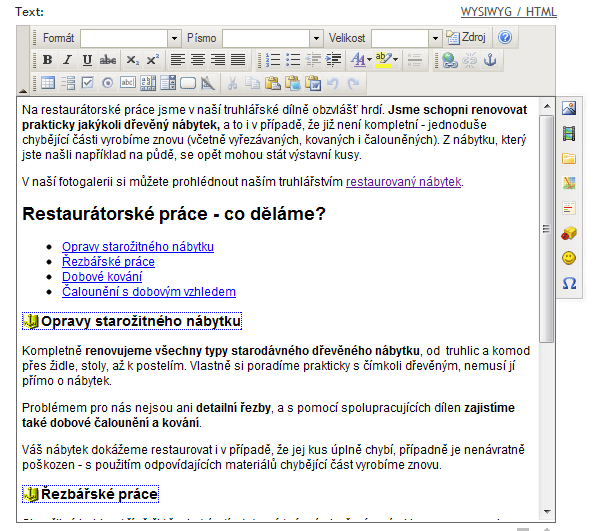Image resolution: width=595 pixels, height=531 pixels.
Task: Insert a text field
Action: tap(128, 83)
